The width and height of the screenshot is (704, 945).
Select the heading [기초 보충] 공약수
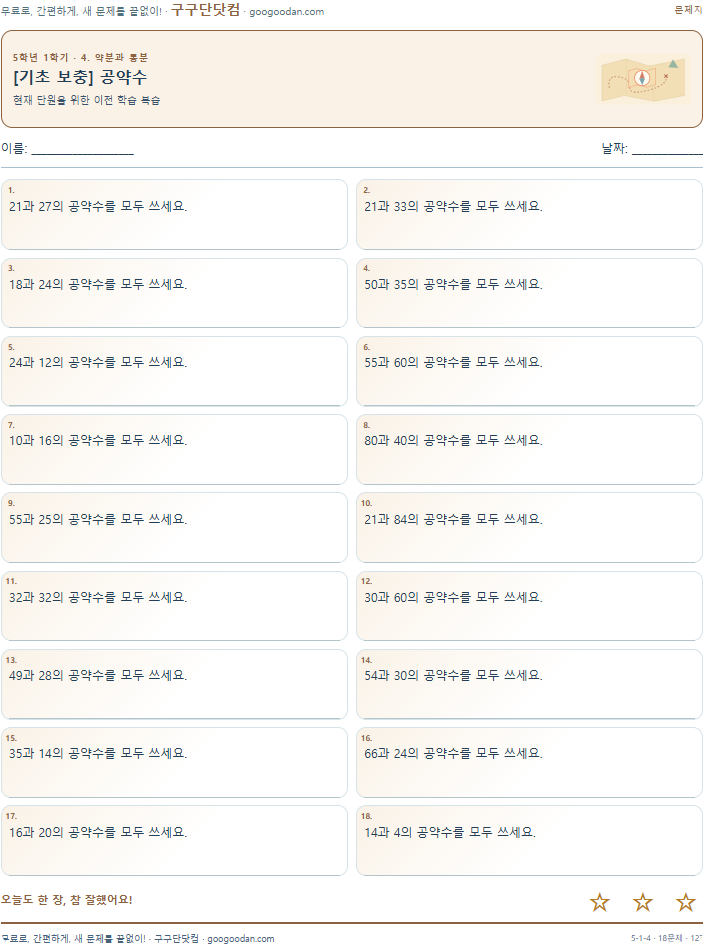tap(80, 77)
